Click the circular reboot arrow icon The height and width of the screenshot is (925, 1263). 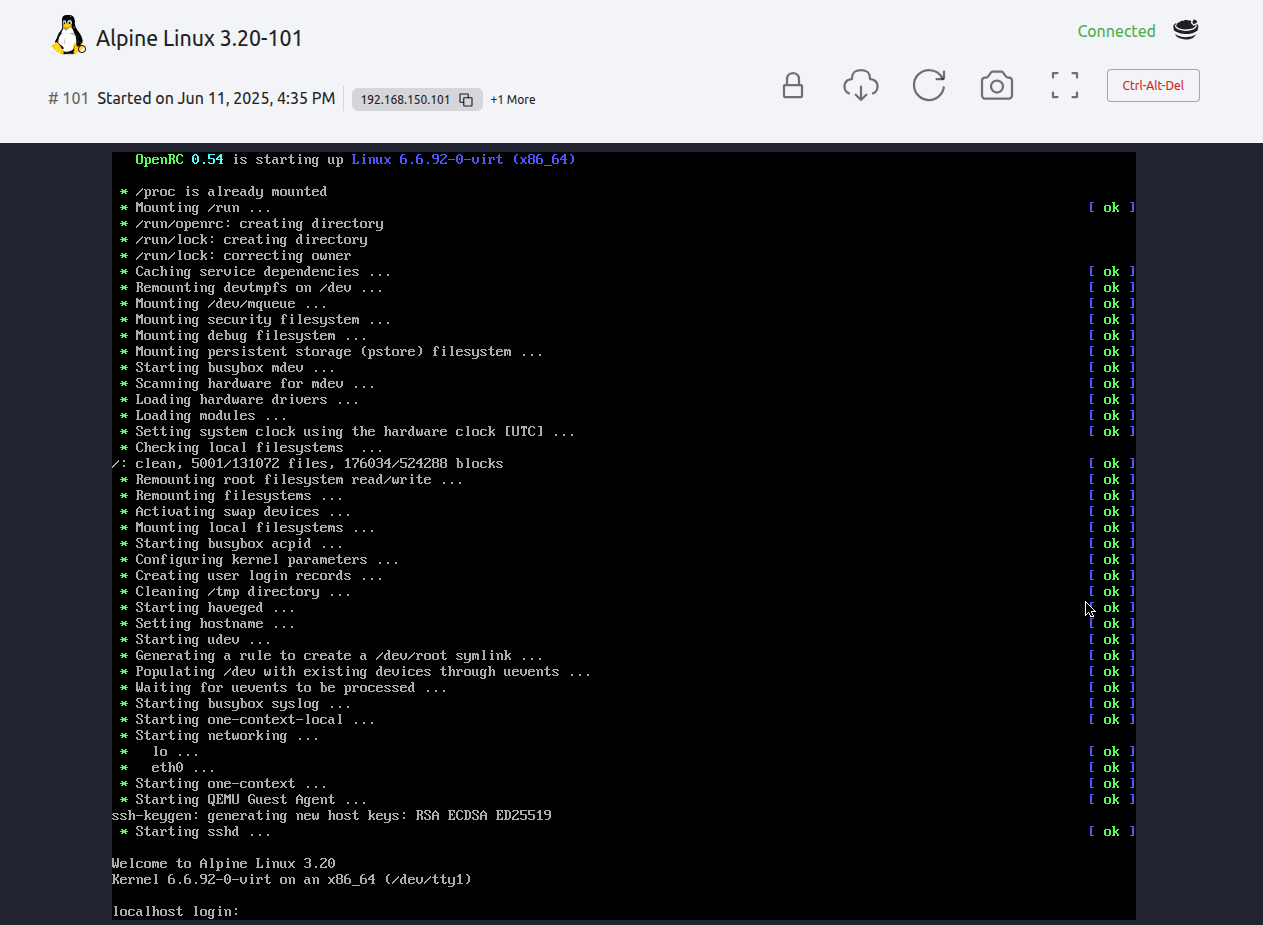coord(929,85)
